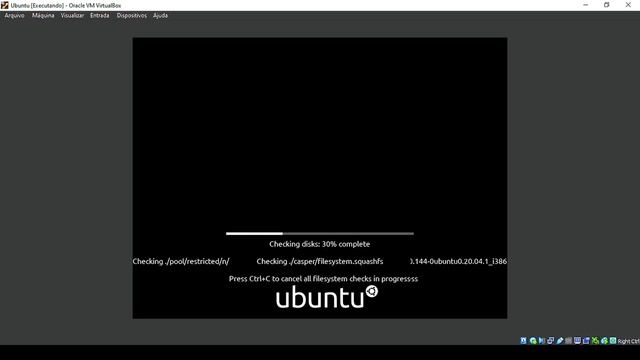The image size is (640, 360).
Task: Open the Entrada menu
Action: pos(100,16)
